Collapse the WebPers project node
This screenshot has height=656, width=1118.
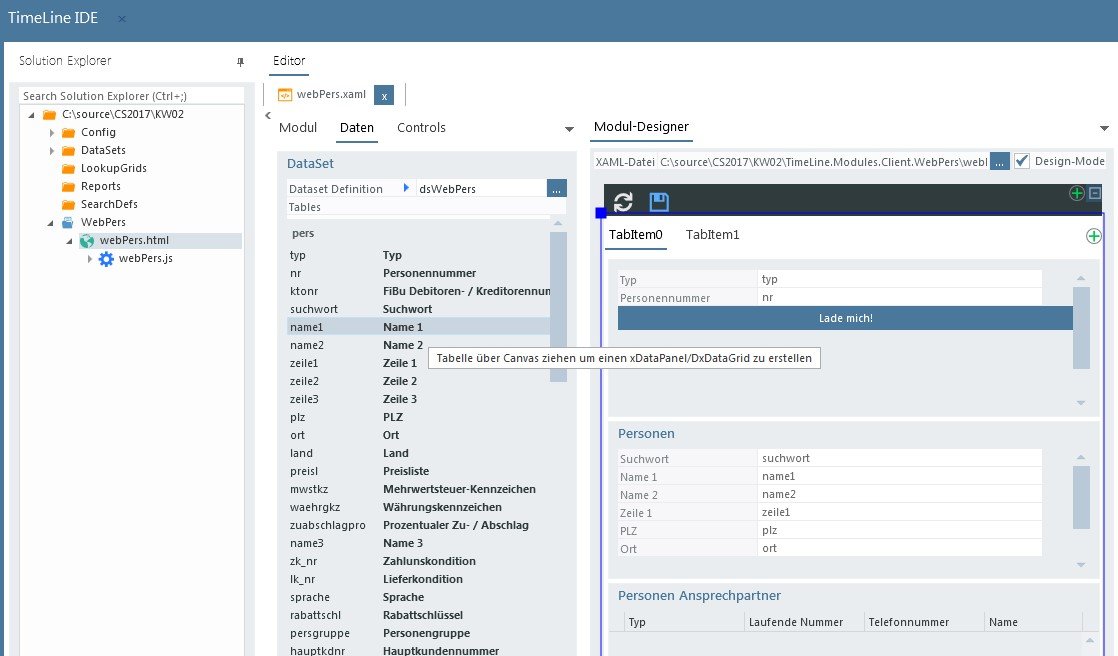coord(52,223)
